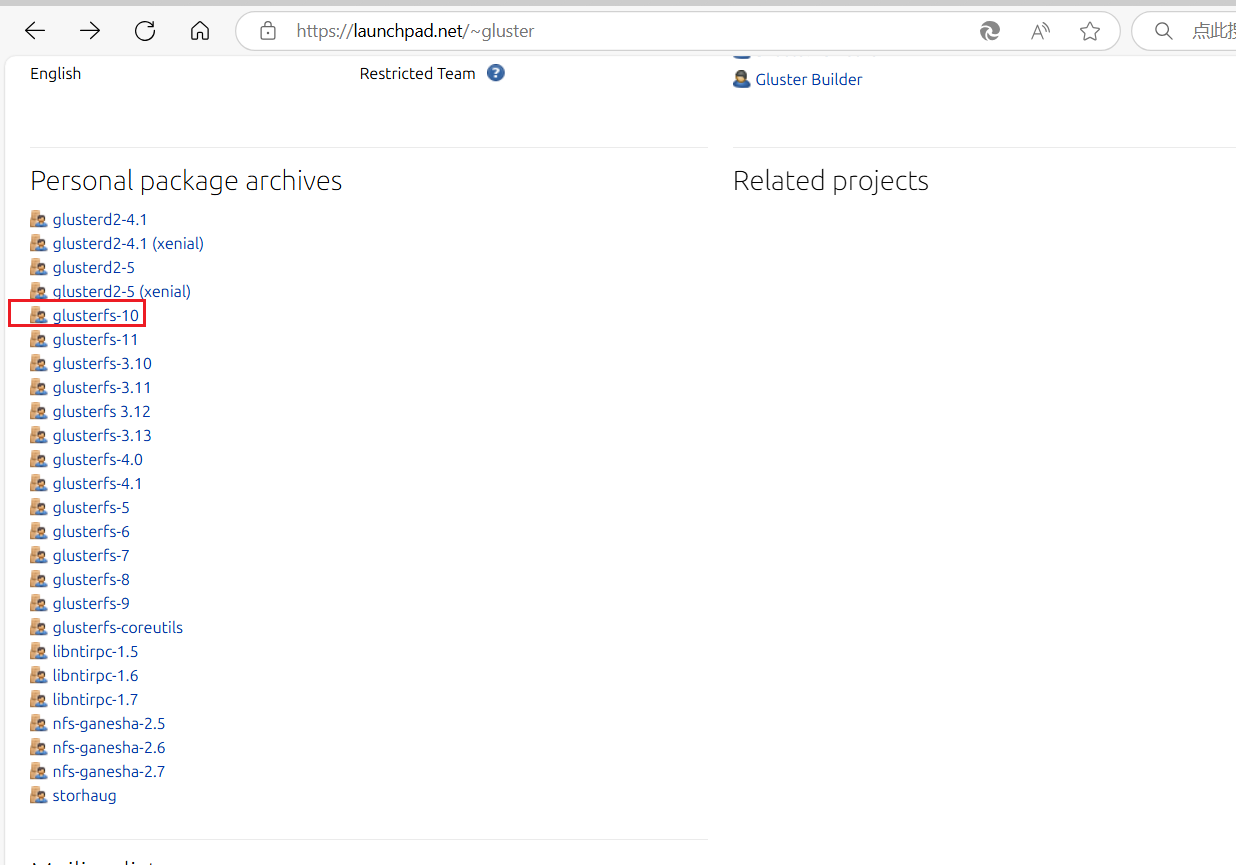This screenshot has width=1236, height=865.
Task: Open the glusterd2-5 archive link
Action: (x=94, y=267)
